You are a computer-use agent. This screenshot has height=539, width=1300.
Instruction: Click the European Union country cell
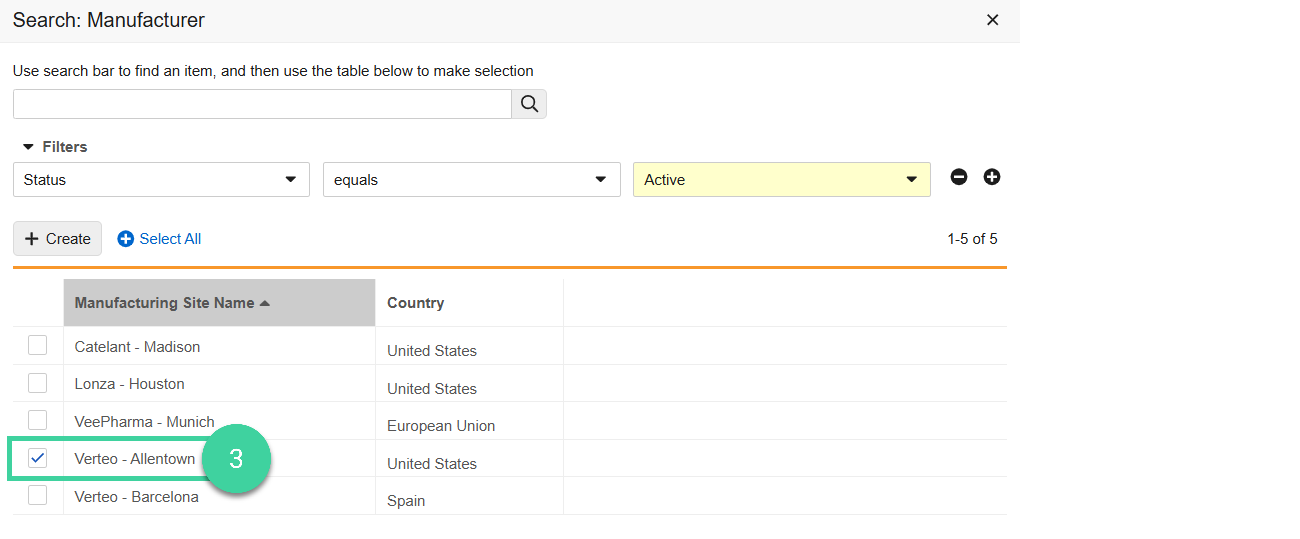click(x=441, y=426)
